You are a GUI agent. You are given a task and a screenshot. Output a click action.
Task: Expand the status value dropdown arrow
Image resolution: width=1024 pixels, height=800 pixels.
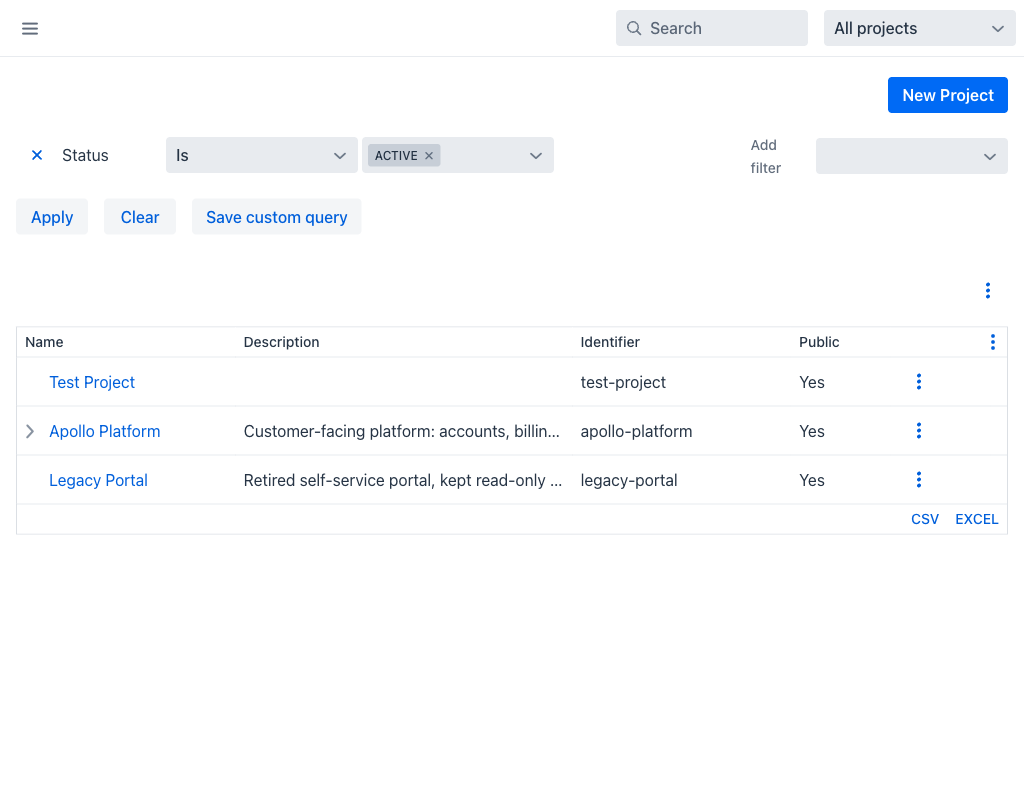[536, 155]
